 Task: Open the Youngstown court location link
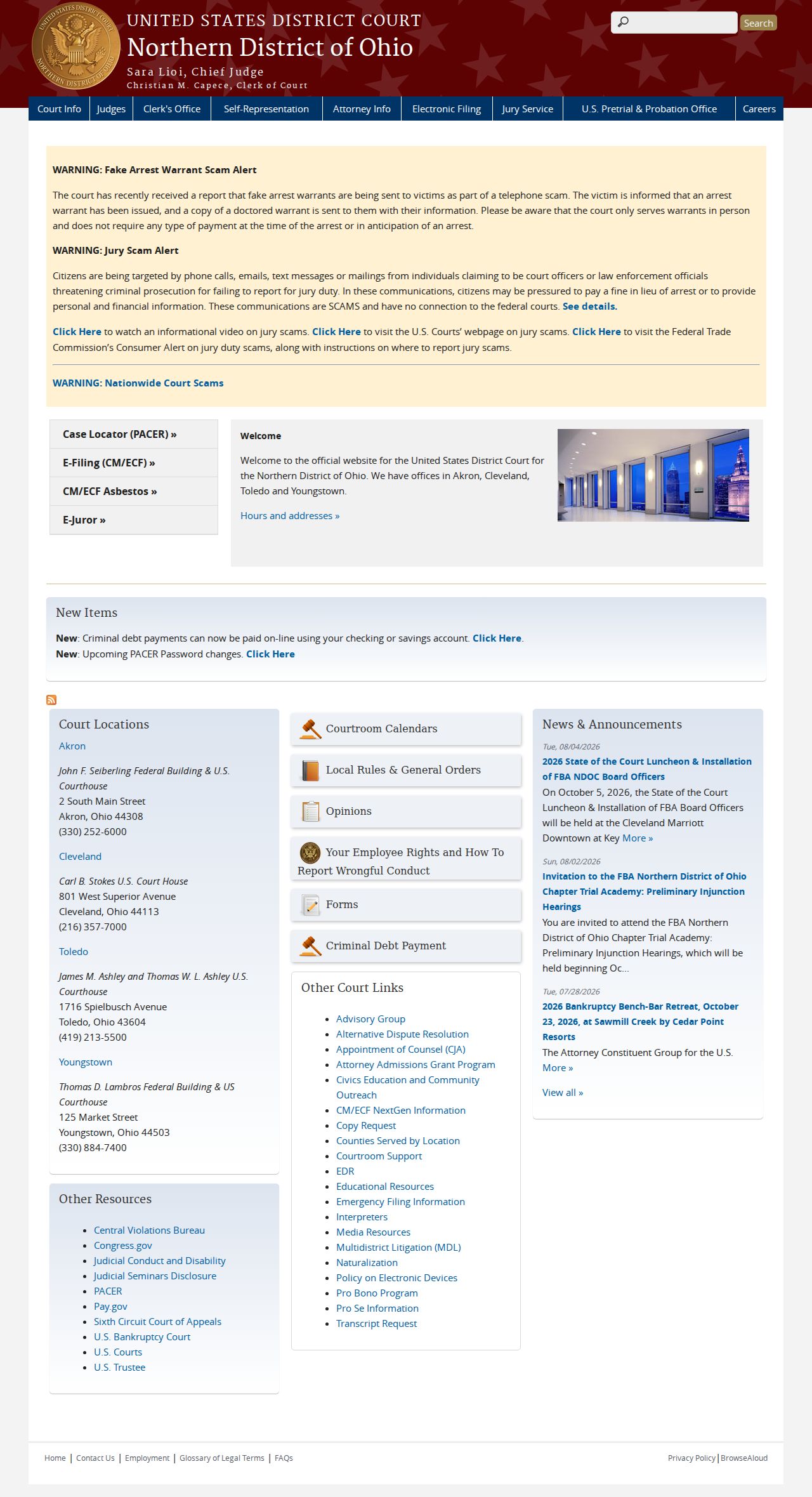[x=86, y=1062]
